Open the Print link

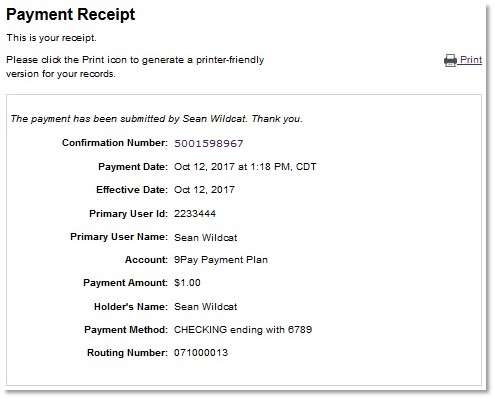click(471, 60)
